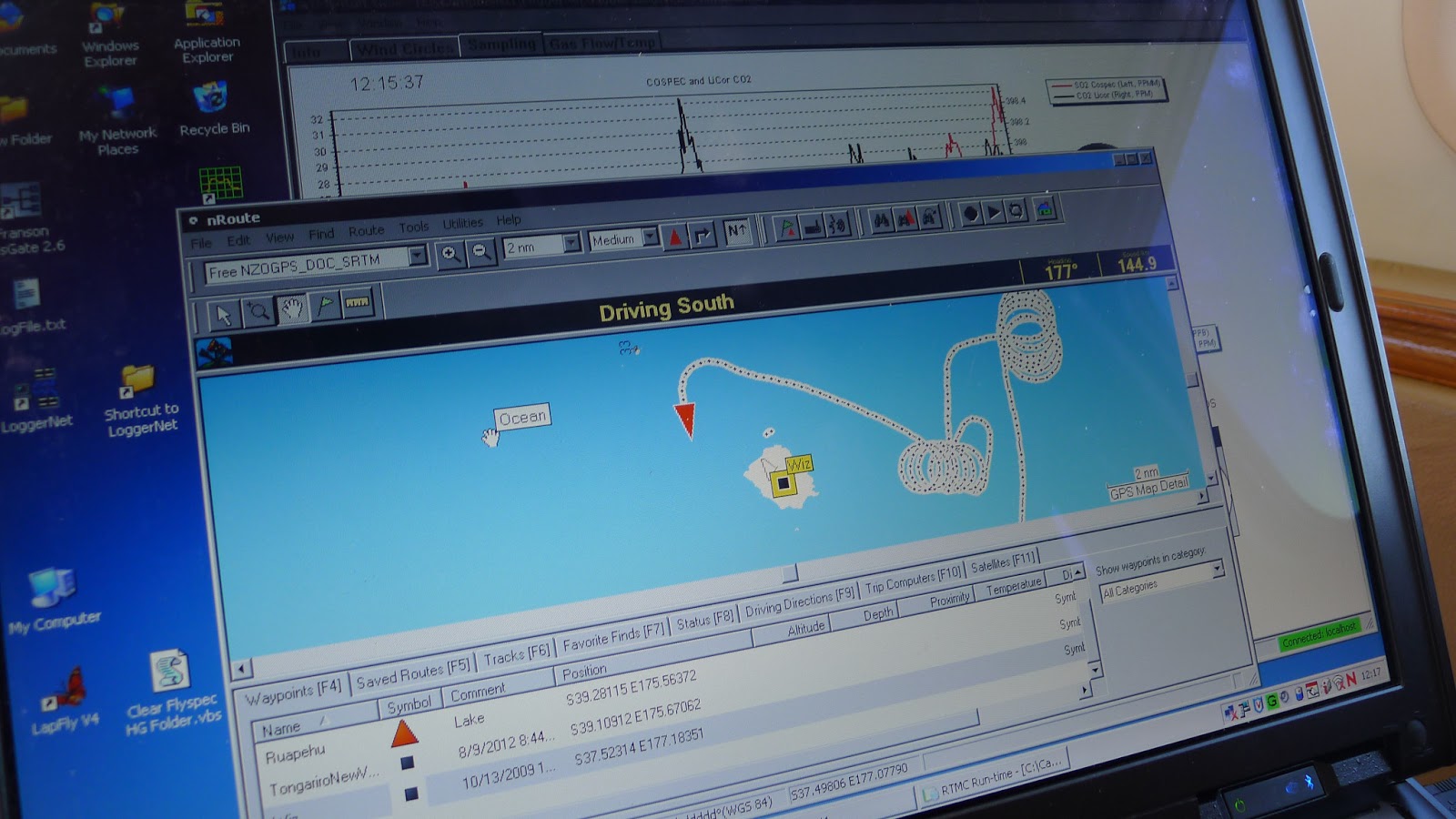Open the Recycle Bin desktop icon
1456x819 pixels.
coord(213,110)
